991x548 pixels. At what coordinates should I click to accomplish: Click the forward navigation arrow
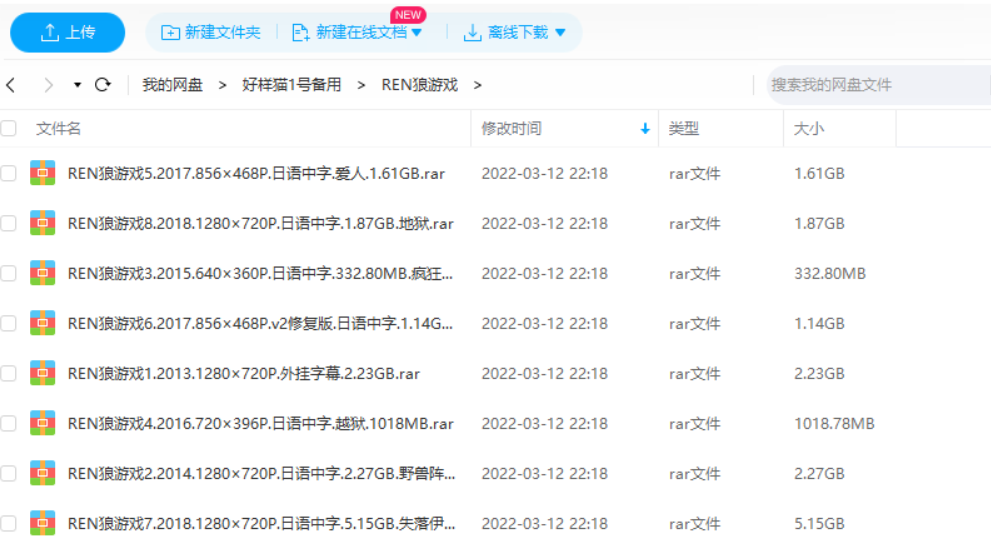[x=48, y=85]
